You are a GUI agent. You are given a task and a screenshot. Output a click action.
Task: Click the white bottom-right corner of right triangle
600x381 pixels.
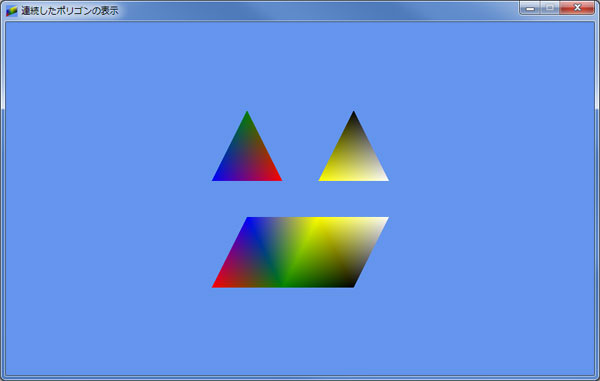click(x=384, y=178)
